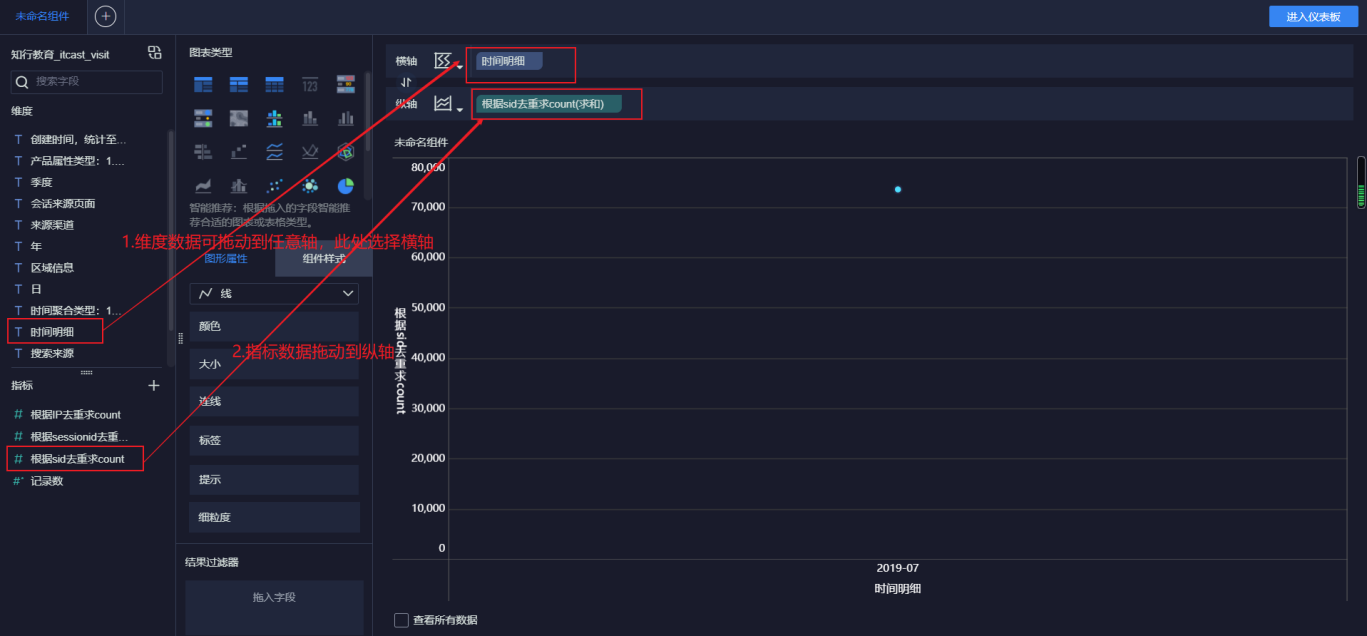Open the 大小 attribute slot
The width and height of the screenshot is (1367, 636).
pyautogui.click(x=274, y=364)
